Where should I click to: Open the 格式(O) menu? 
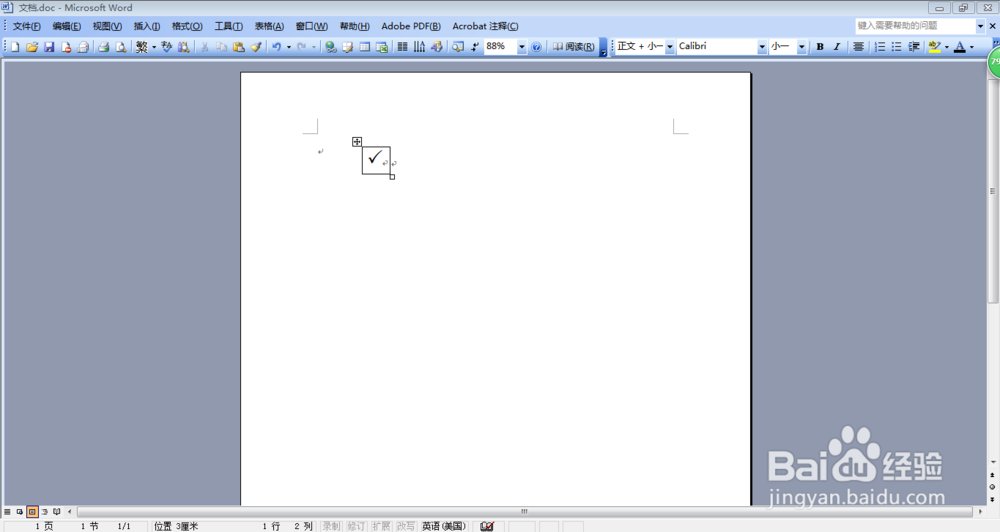tap(188, 26)
